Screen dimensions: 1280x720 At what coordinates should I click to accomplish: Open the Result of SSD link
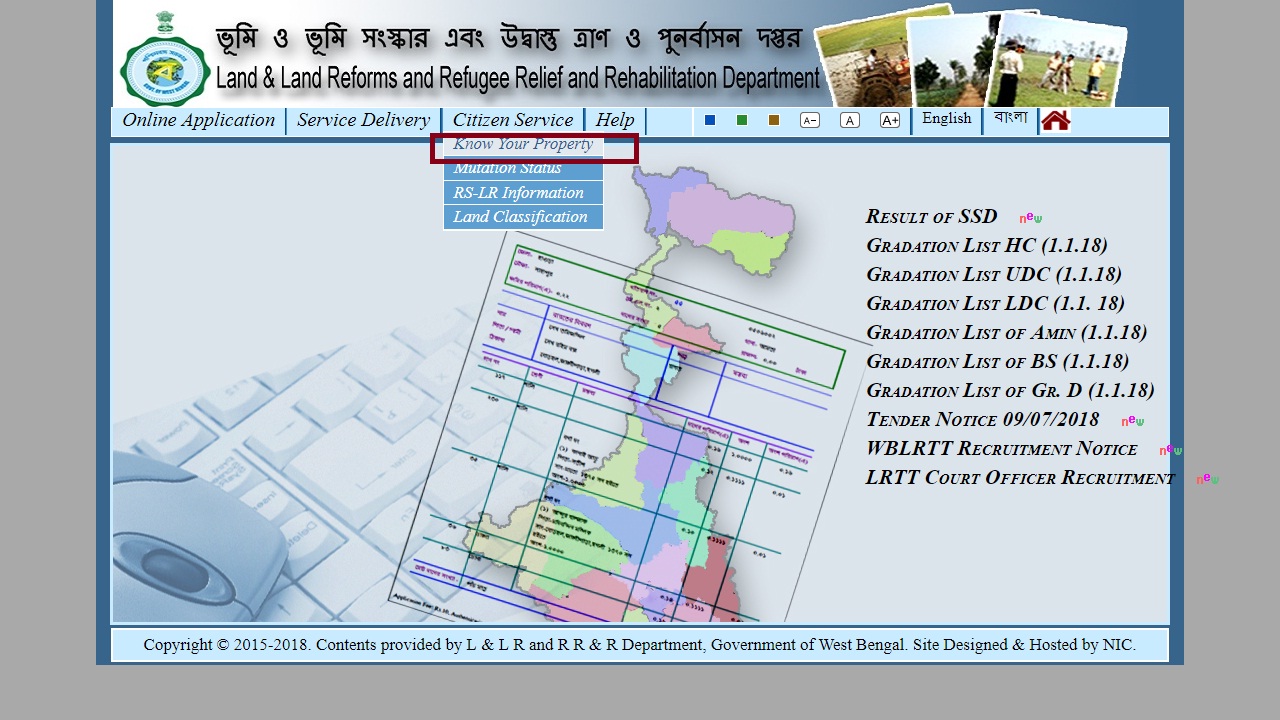pos(930,216)
